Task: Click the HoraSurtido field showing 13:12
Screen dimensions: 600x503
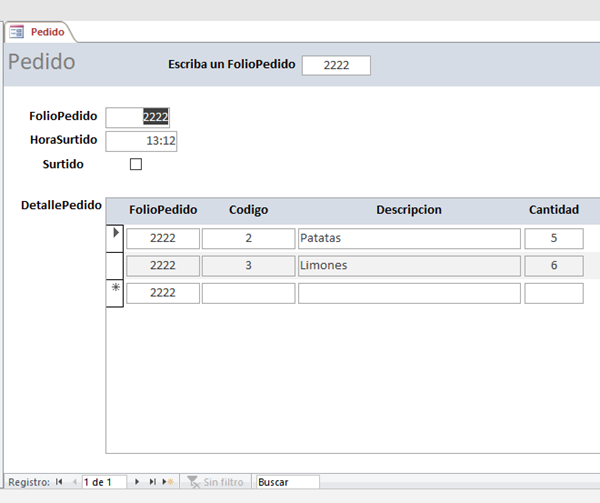Action: [x=140, y=141]
